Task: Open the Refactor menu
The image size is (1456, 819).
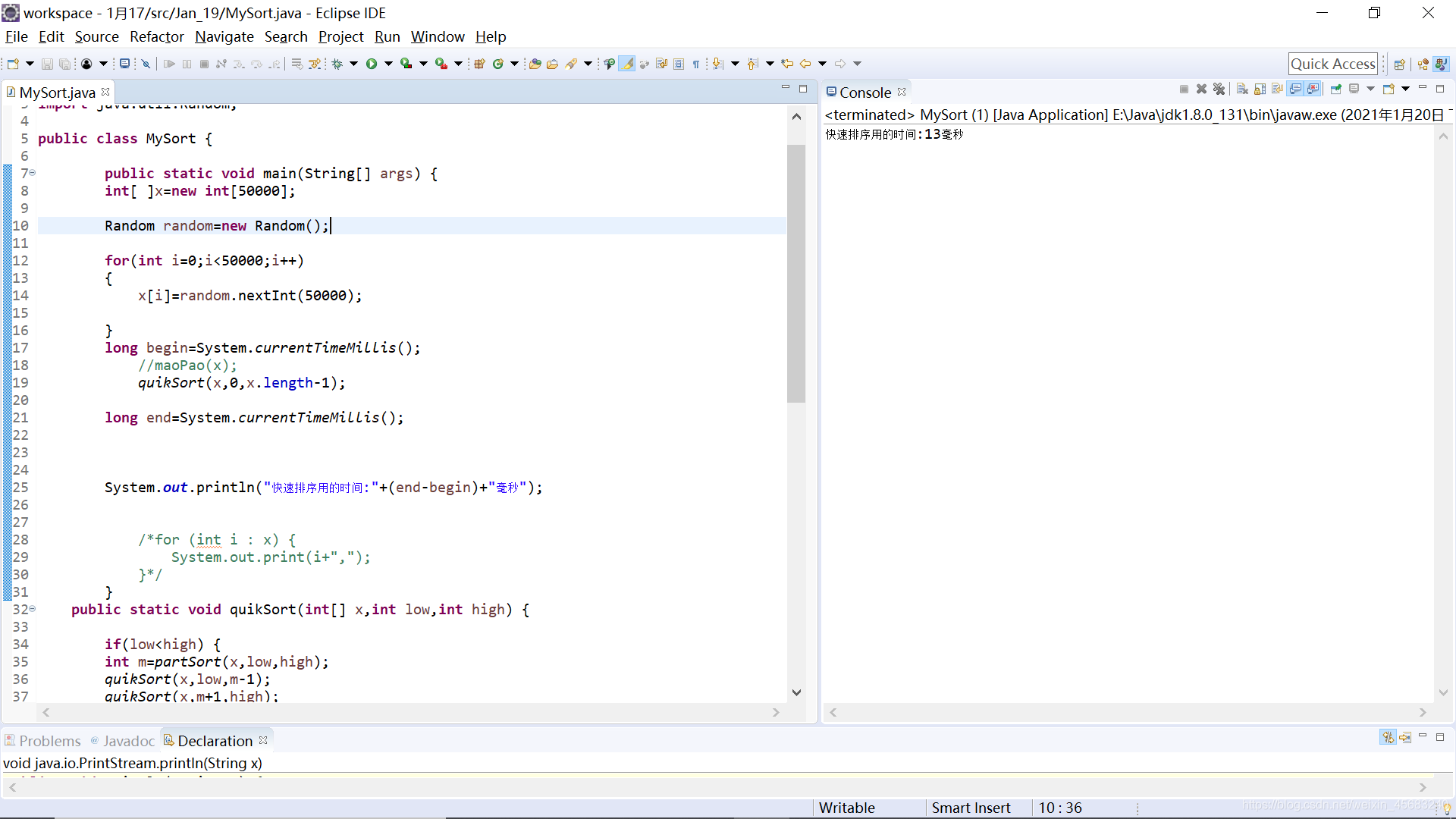Action: tap(156, 36)
